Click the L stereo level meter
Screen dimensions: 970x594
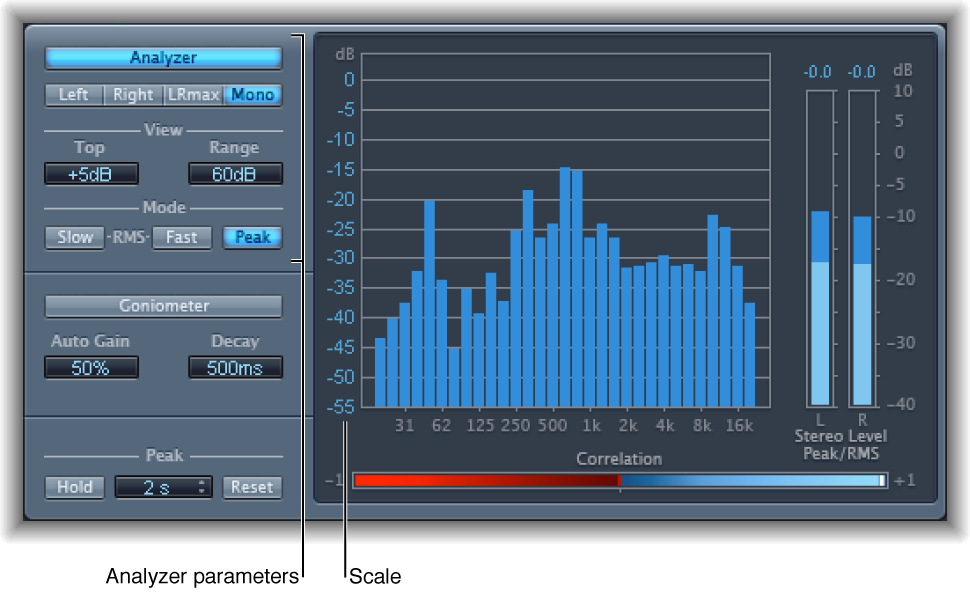[x=819, y=300]
